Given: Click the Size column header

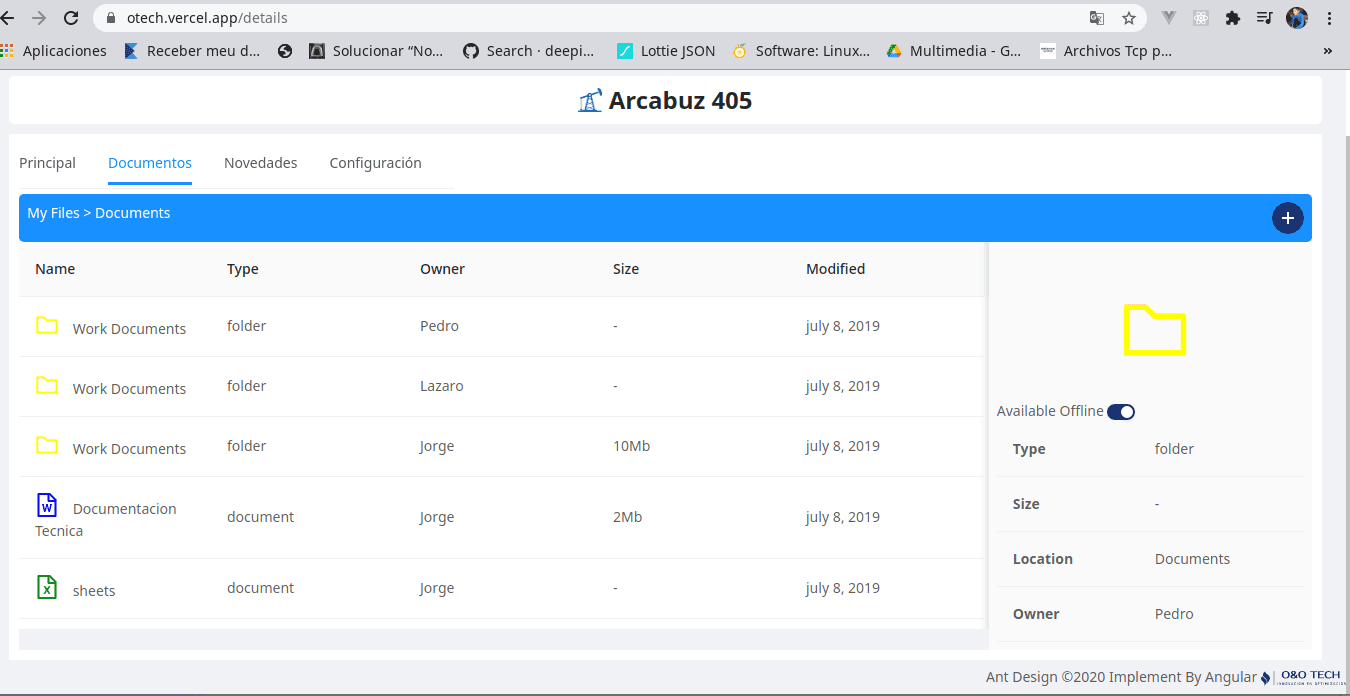Looking at the screenshot, I should 626,269.
